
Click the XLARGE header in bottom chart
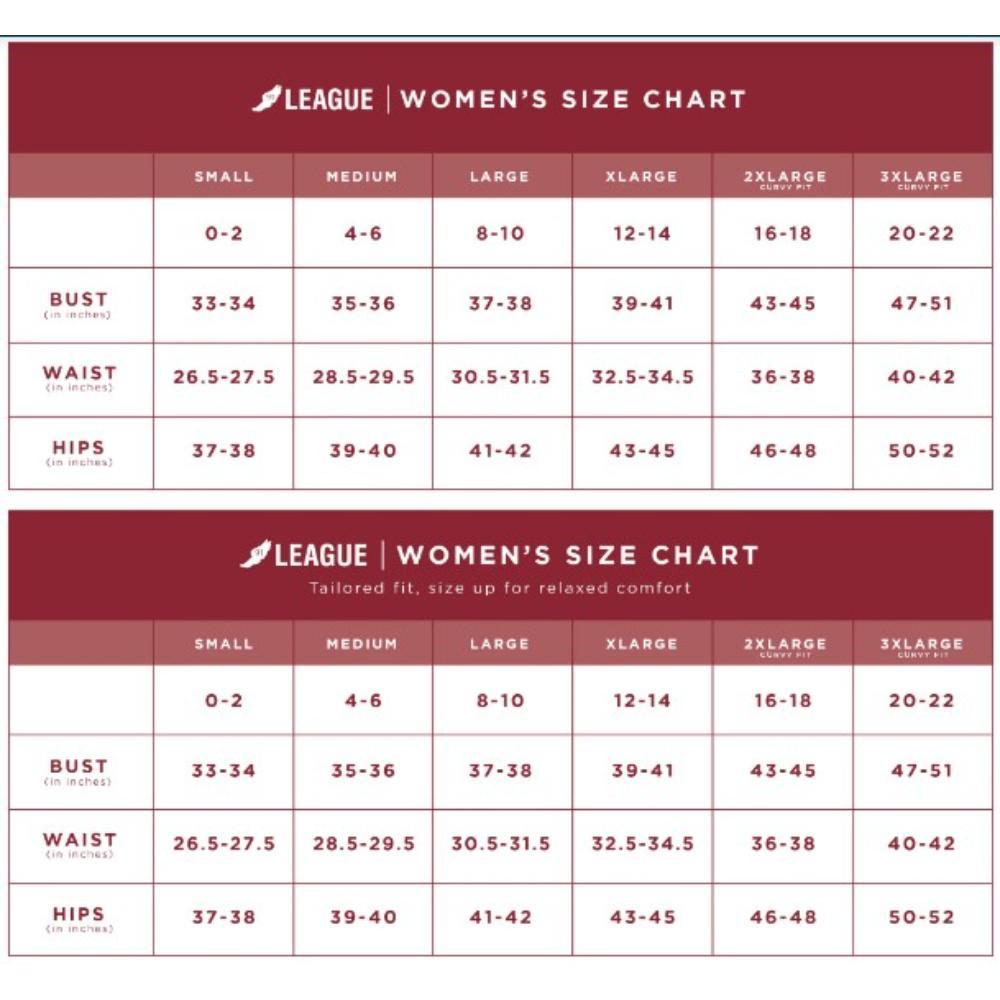point(642,644)
